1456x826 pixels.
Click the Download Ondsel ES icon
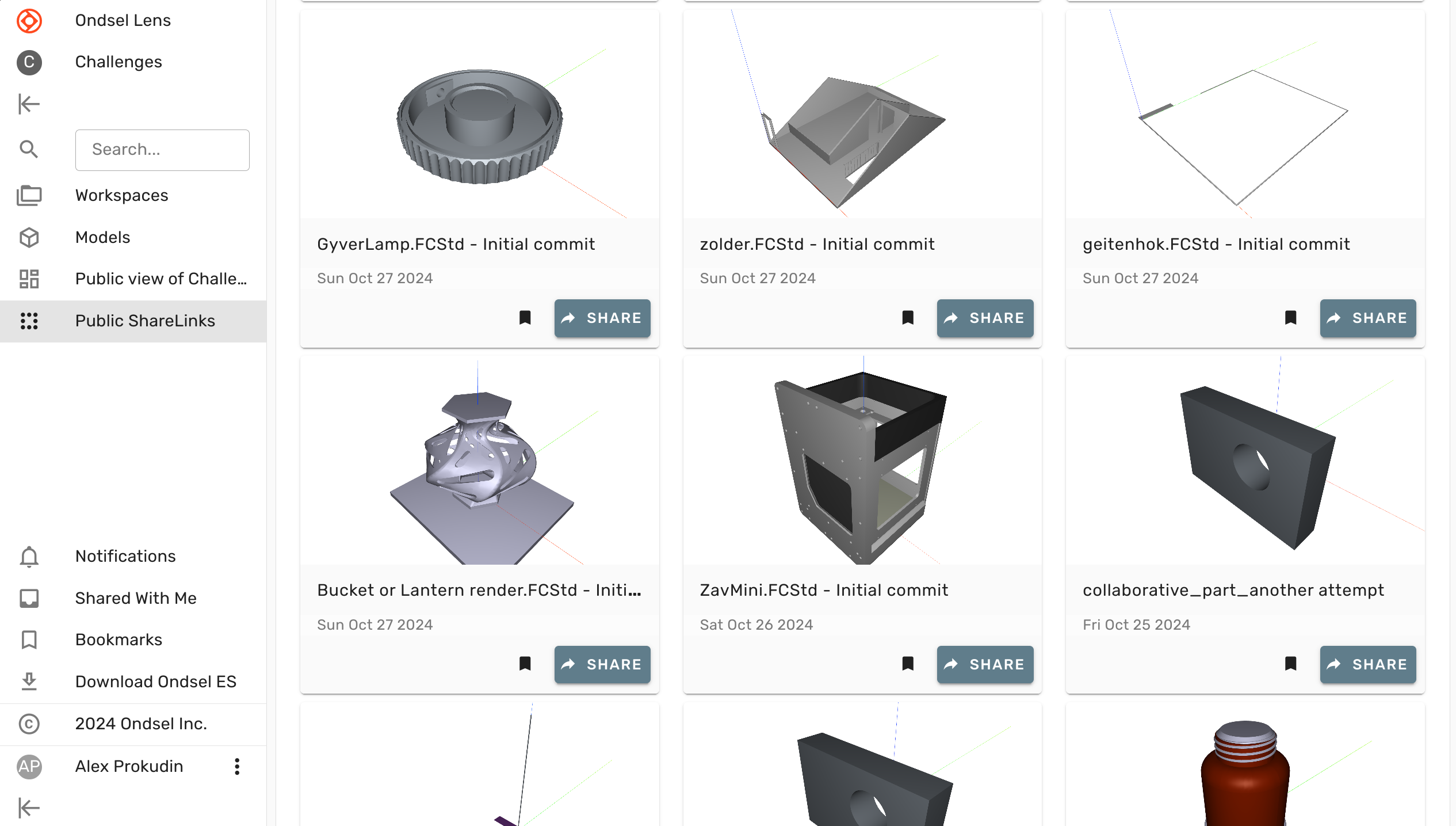[29, 682]
